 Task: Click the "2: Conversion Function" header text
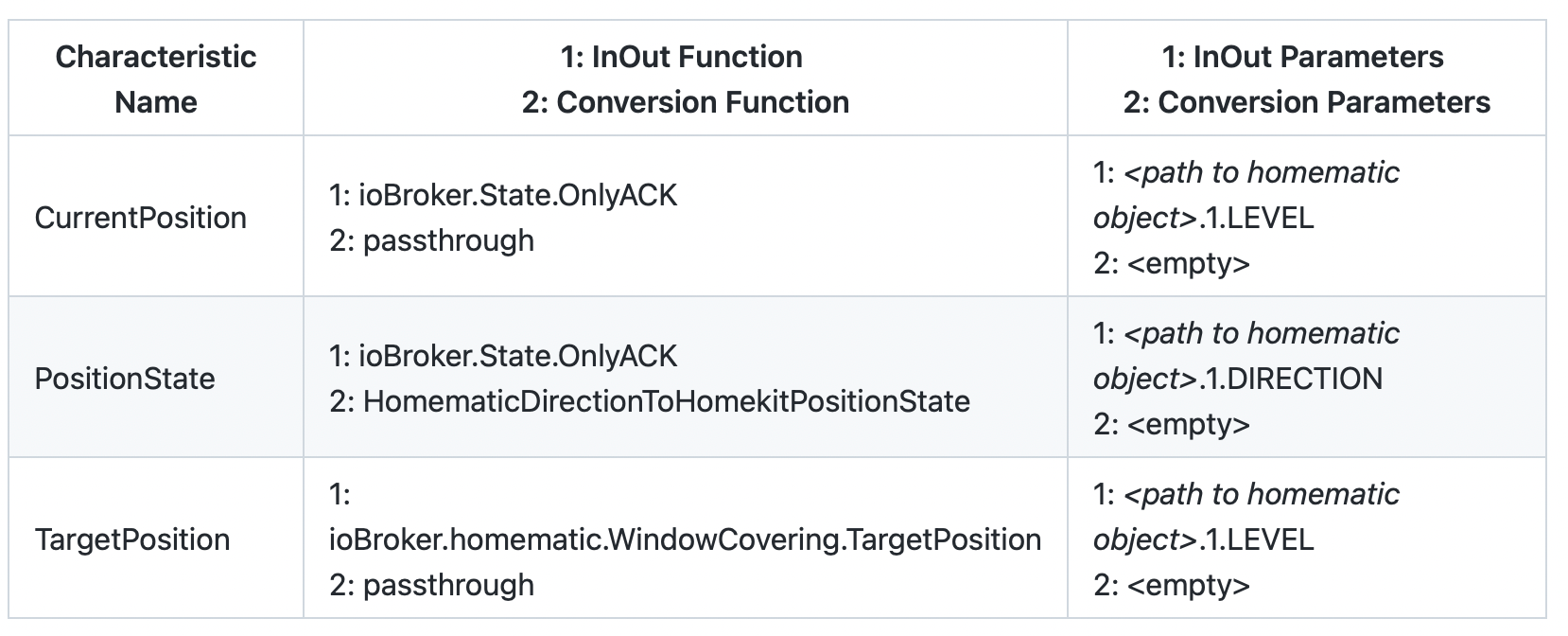[685, 102]
